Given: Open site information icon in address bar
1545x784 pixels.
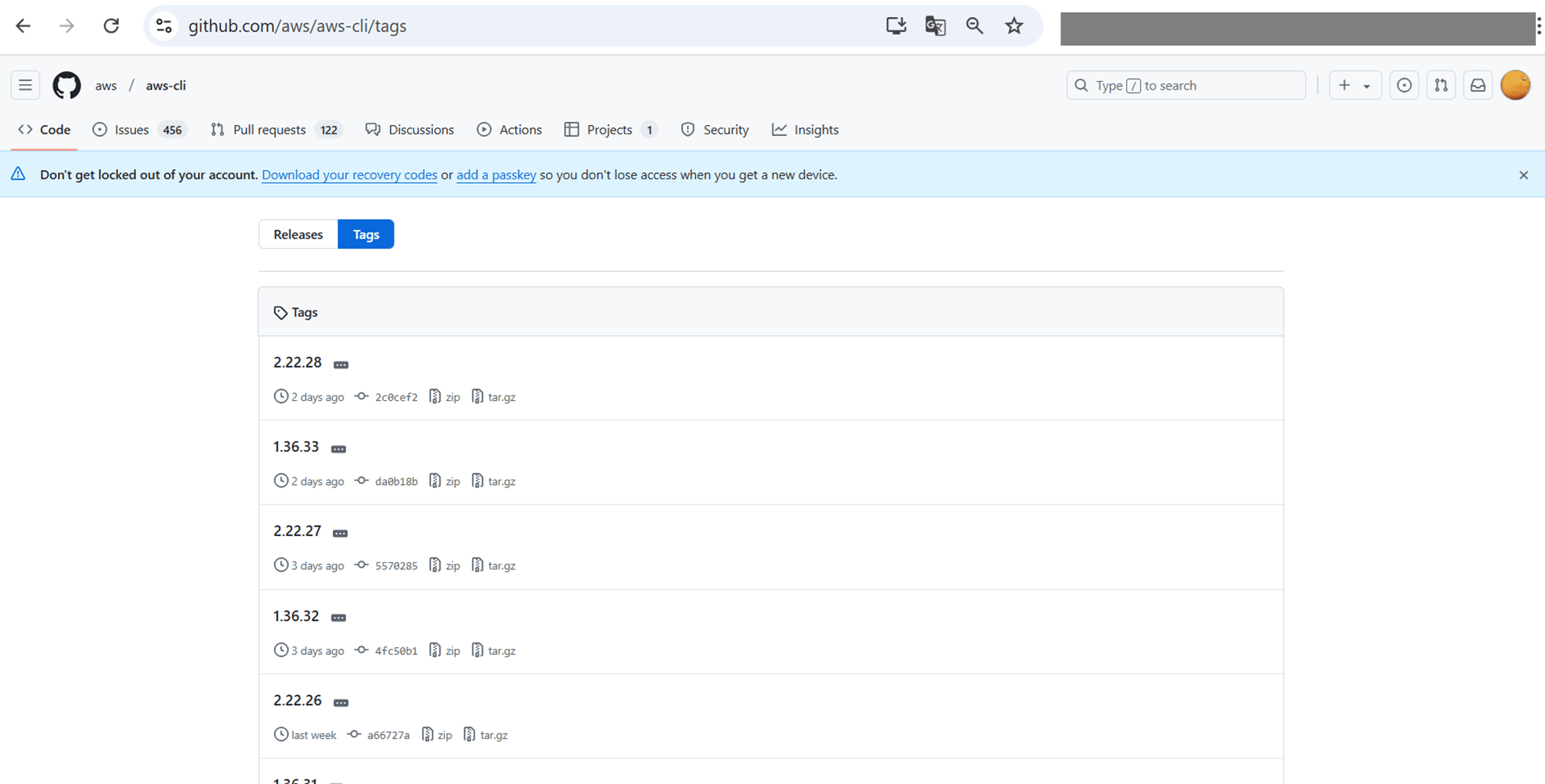Looking at the screenshot, I should click(x=164, y=26).
